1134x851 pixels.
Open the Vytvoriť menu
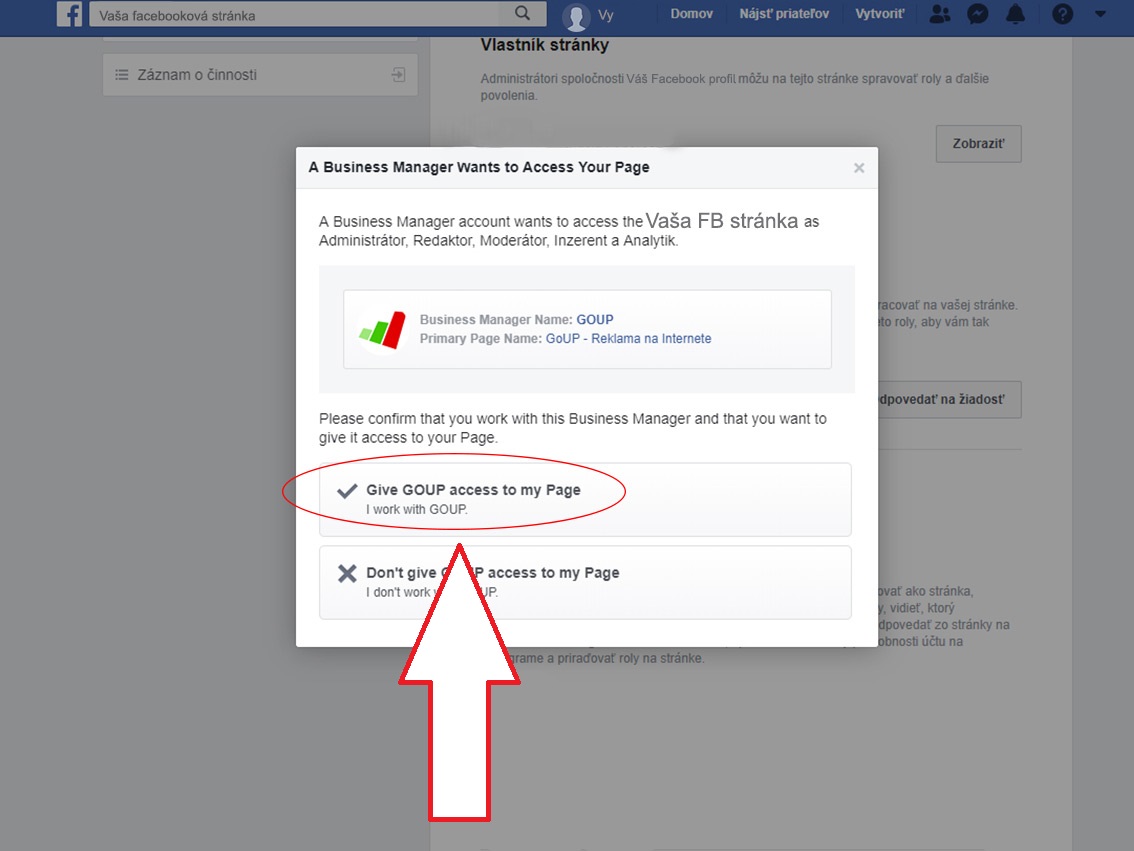(x=879, y=14)
